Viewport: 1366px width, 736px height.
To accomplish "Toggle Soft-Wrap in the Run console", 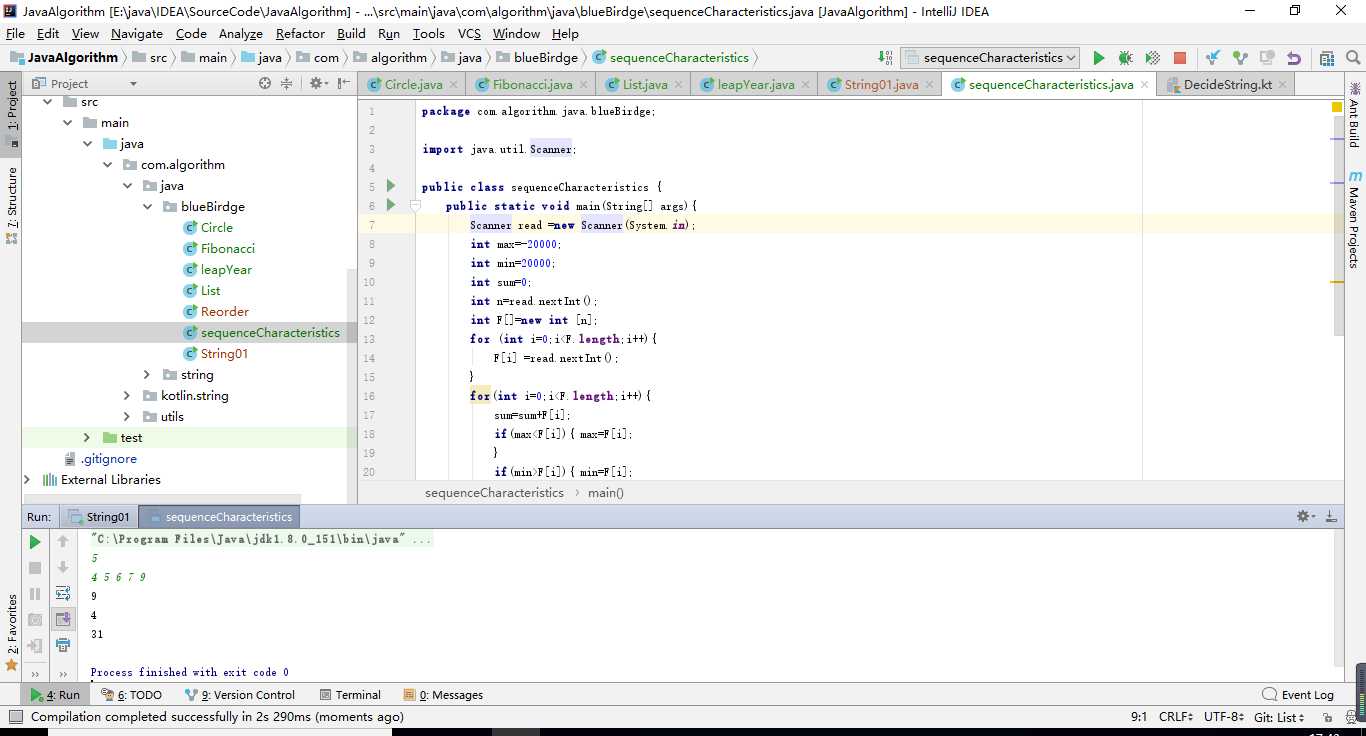I will [x=63, y=593].
